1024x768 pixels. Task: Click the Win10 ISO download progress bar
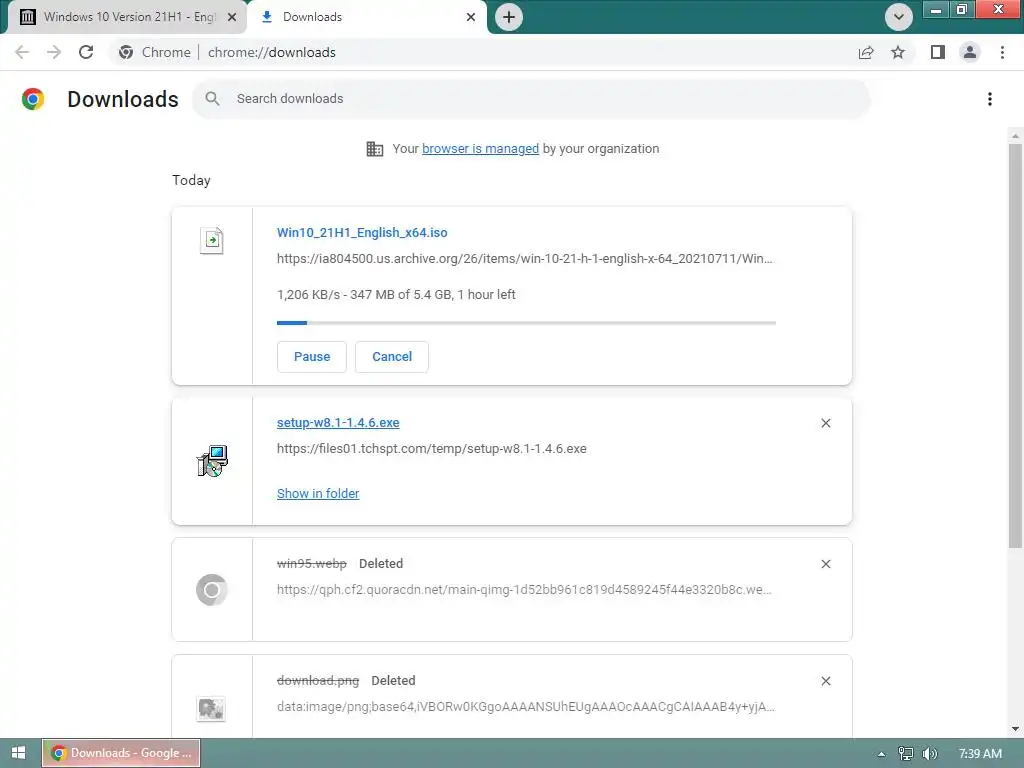pos(526,323)
